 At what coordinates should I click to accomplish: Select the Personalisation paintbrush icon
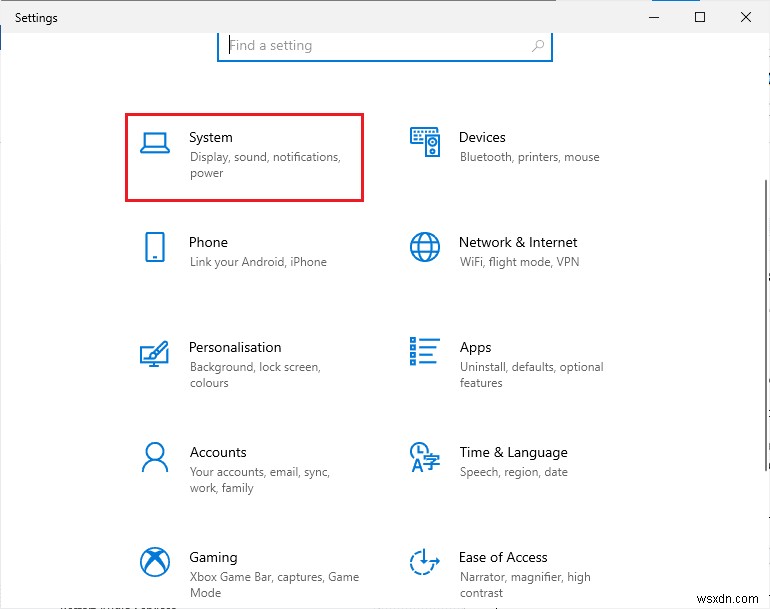(155, 353)
